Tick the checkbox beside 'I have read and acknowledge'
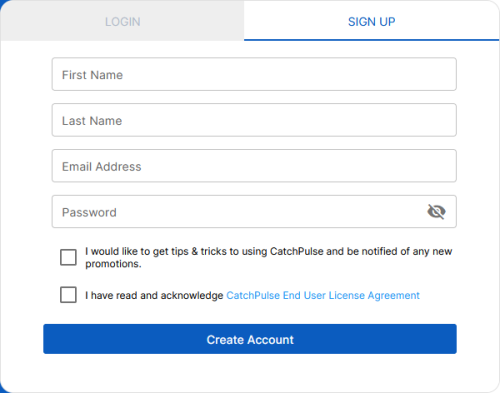The height and width of the screenshot is (393, 500). [68, 295]
